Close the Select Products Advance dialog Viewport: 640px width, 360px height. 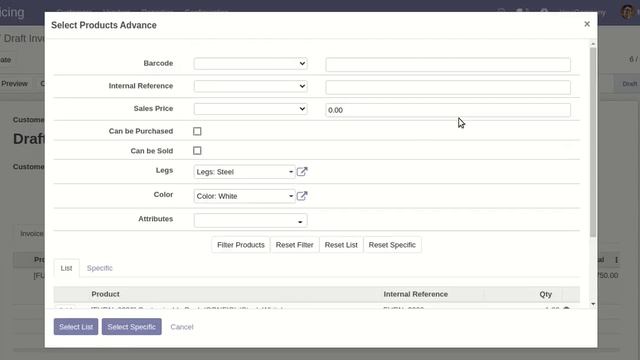click(x=587, y=24)
